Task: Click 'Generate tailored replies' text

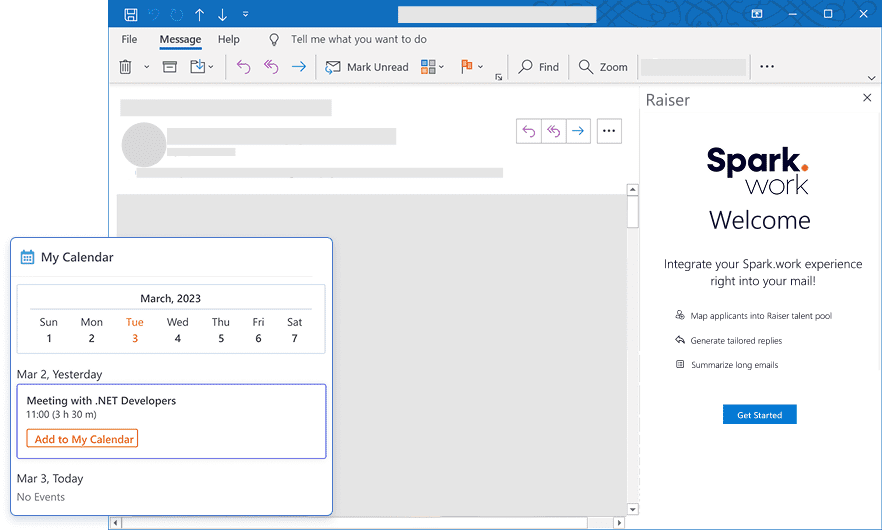Action: pyautogui.click(x=736, y=341)
